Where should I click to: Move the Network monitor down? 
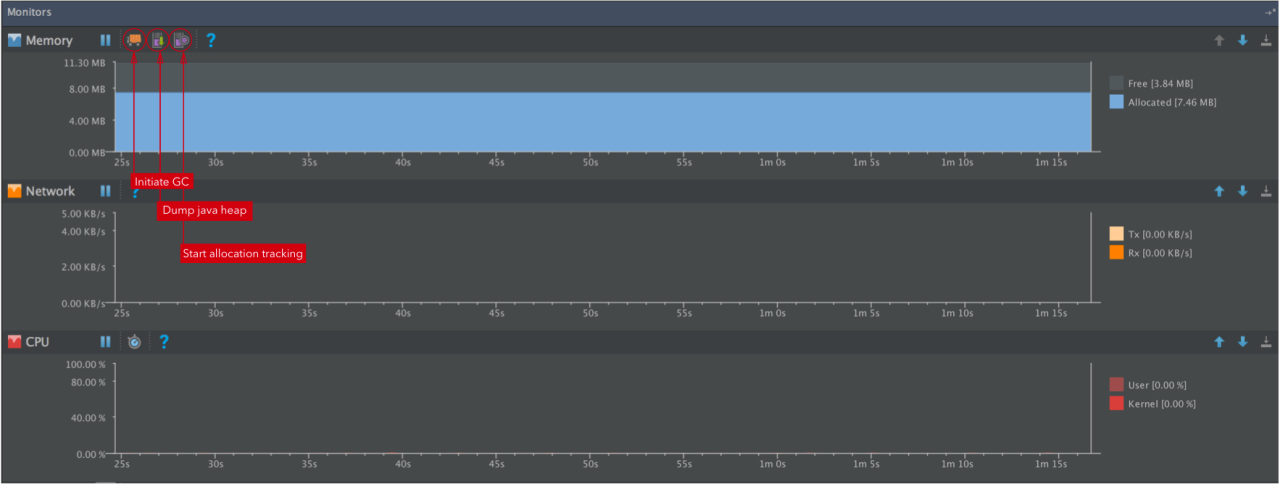click(1243, 191)
